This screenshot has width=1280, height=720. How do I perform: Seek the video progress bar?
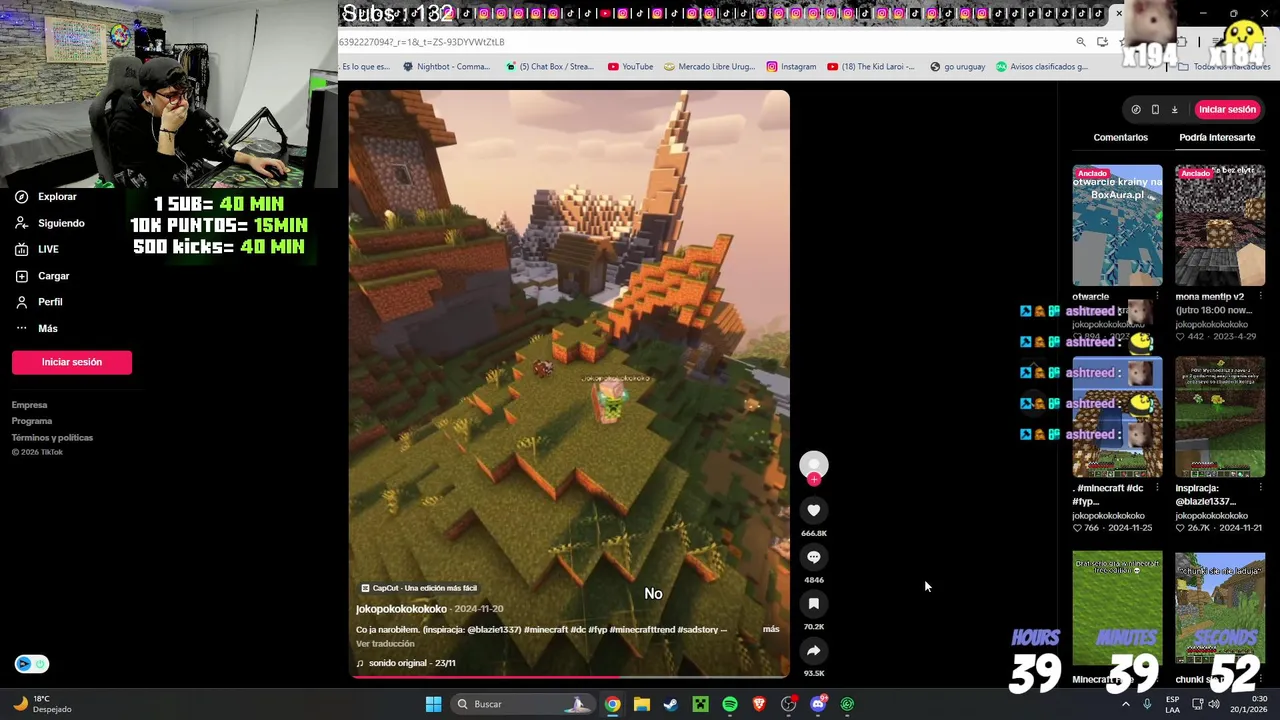[569, 677]
